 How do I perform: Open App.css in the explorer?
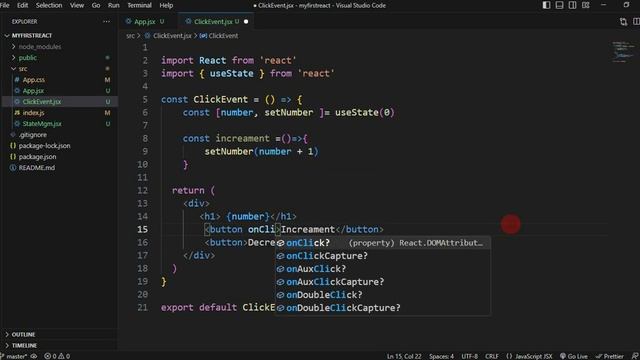pyautogui.click(x=59, y=80)
